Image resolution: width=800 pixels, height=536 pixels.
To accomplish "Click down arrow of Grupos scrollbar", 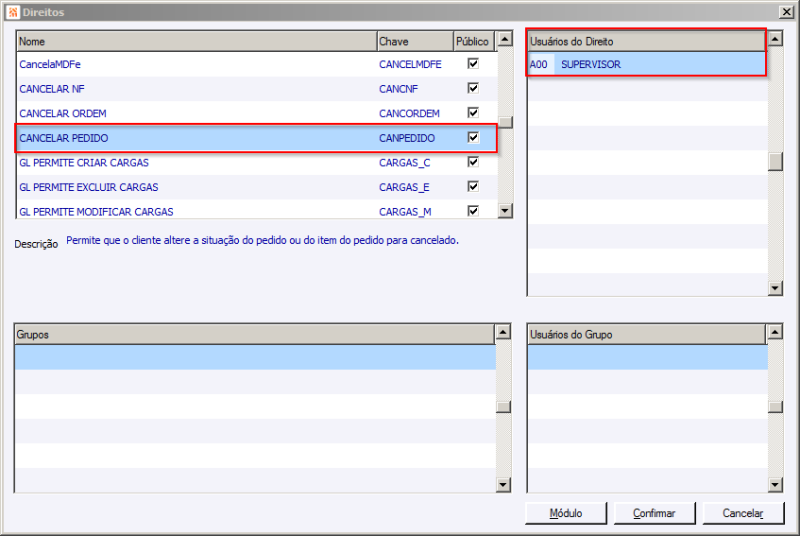I will tap(503, 484).
